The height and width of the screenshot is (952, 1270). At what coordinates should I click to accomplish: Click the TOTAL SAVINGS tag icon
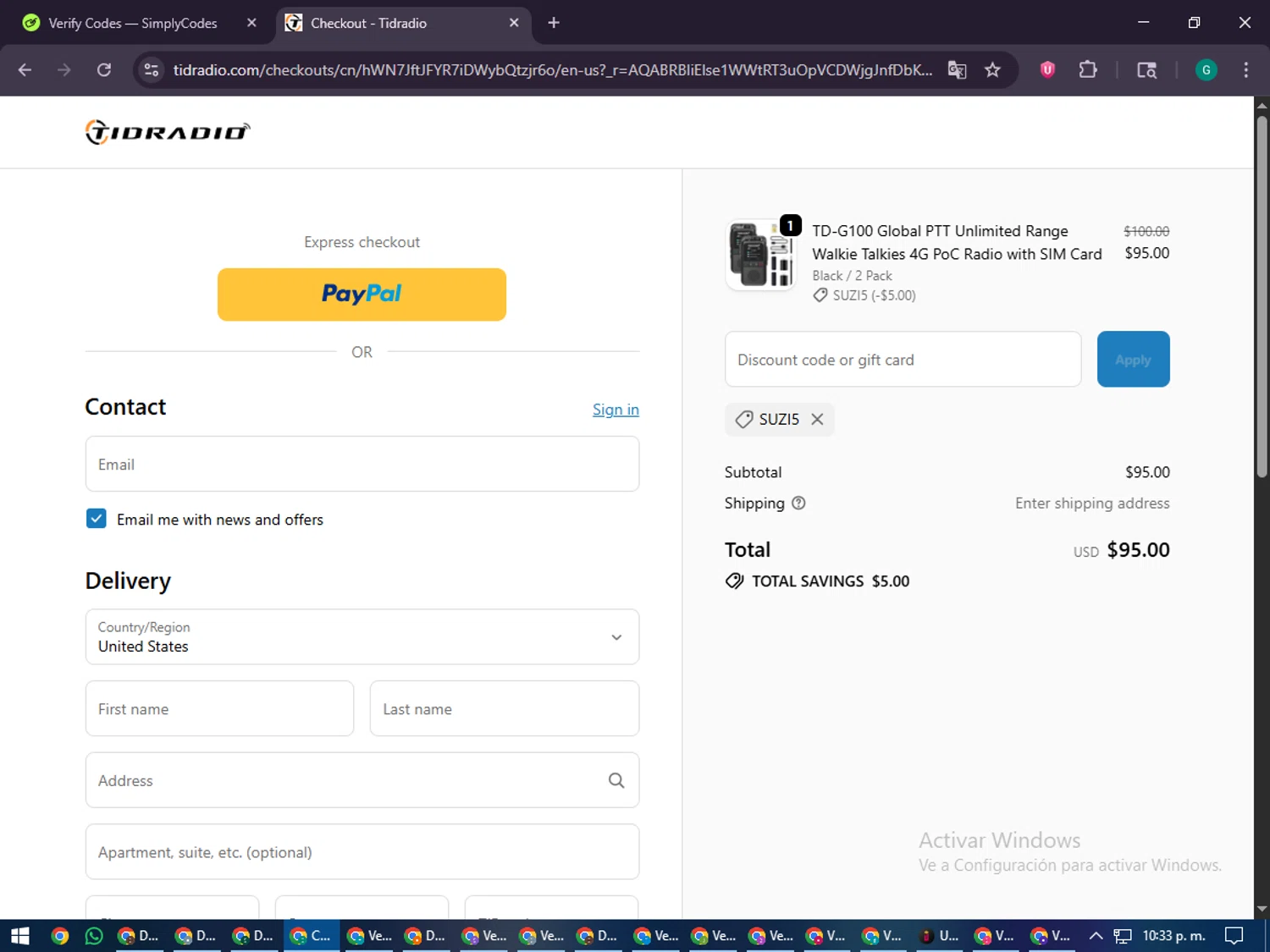click(735, 581)
